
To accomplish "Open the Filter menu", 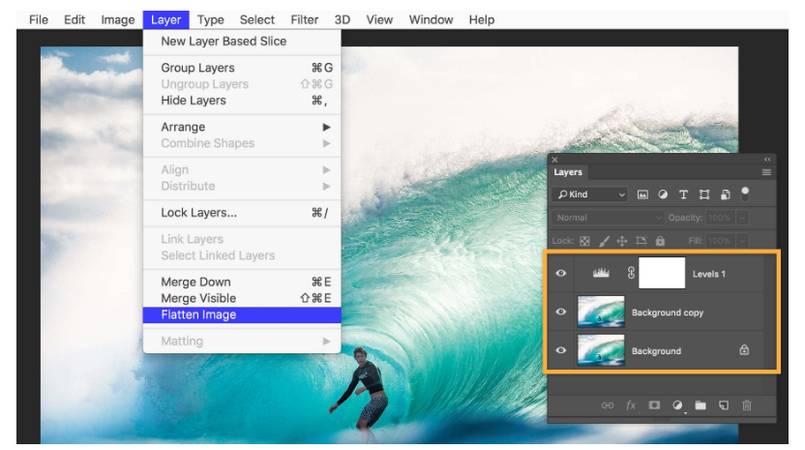I will [x=304, y=19].
